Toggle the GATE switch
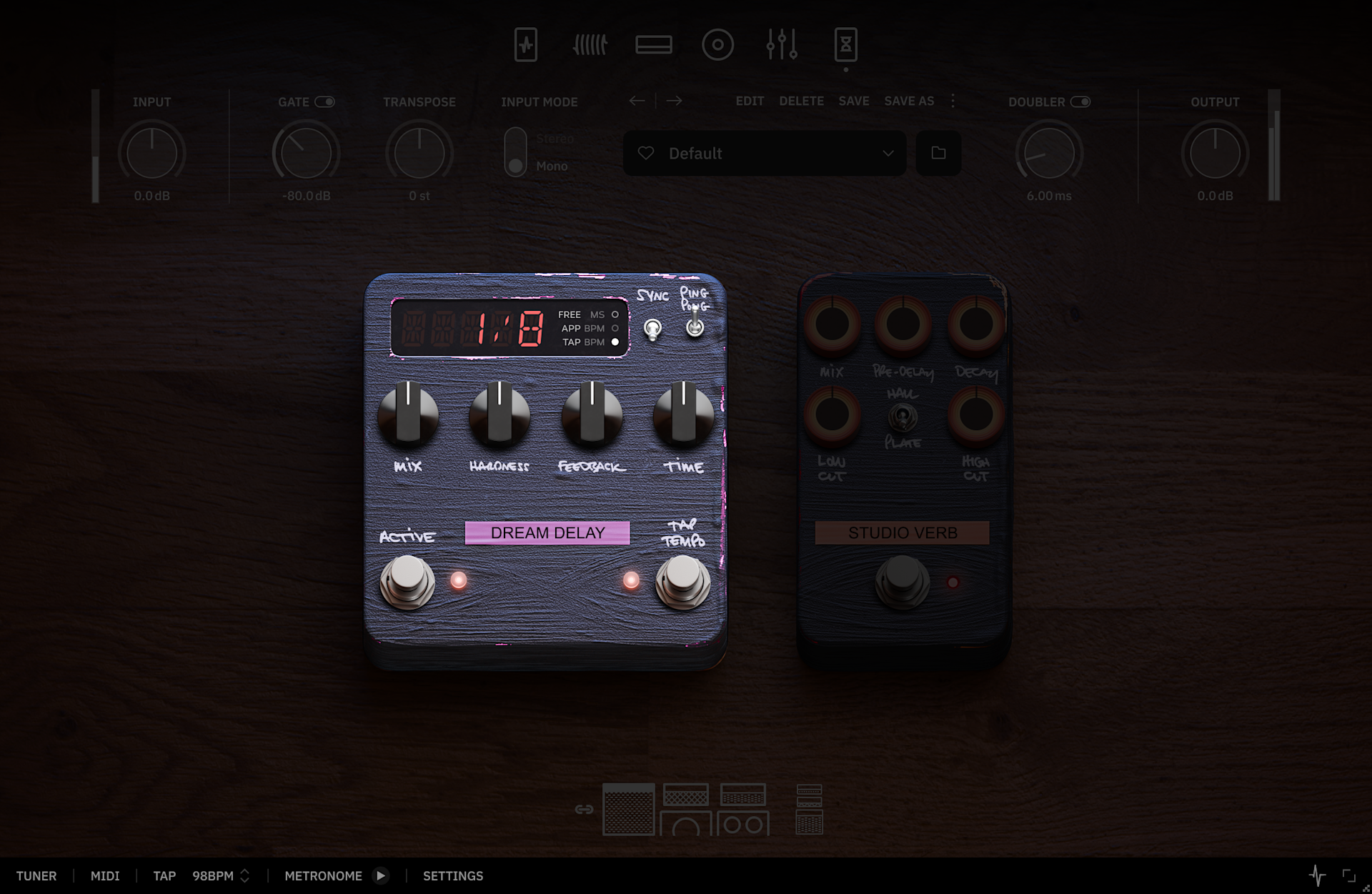 [324, 101]
